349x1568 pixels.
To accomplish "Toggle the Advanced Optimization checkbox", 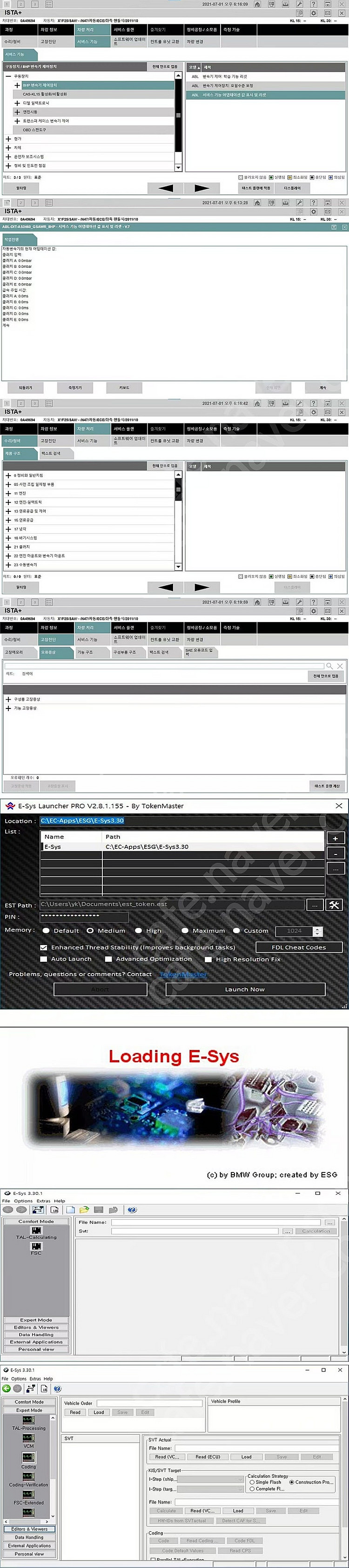I will (108, 959).
